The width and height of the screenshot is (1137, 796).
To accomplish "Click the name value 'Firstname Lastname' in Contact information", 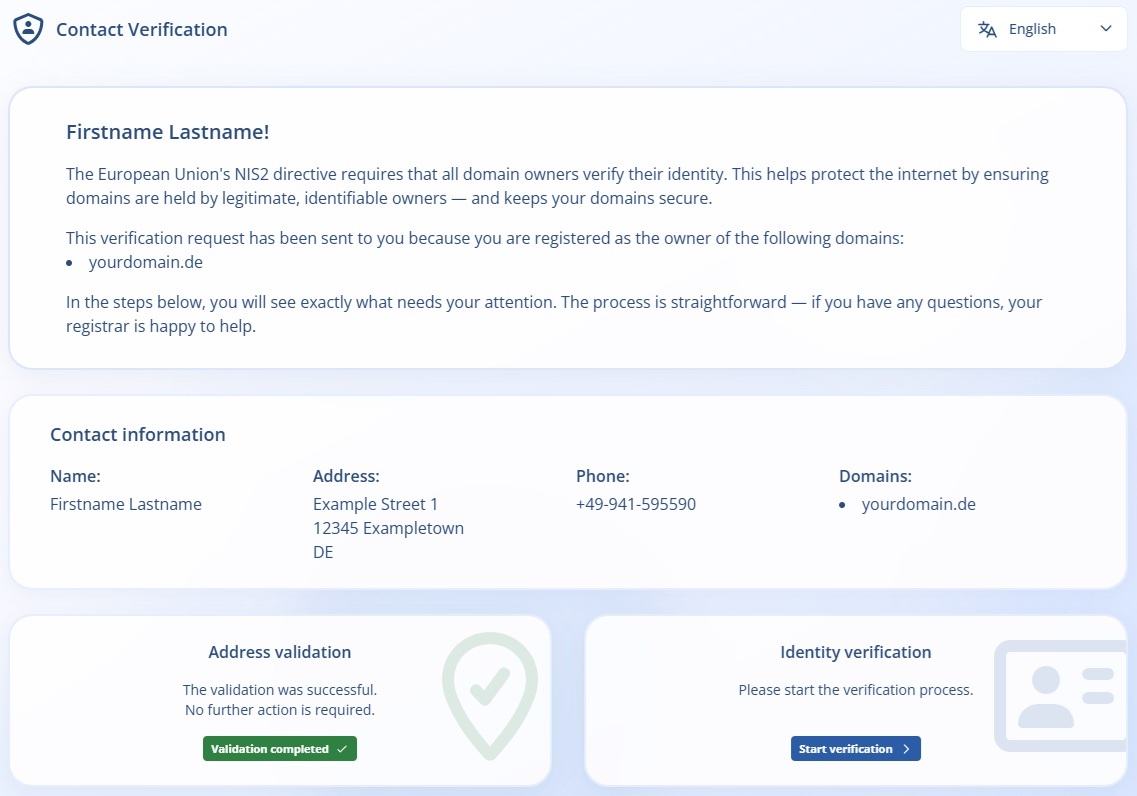I will 126,504.
